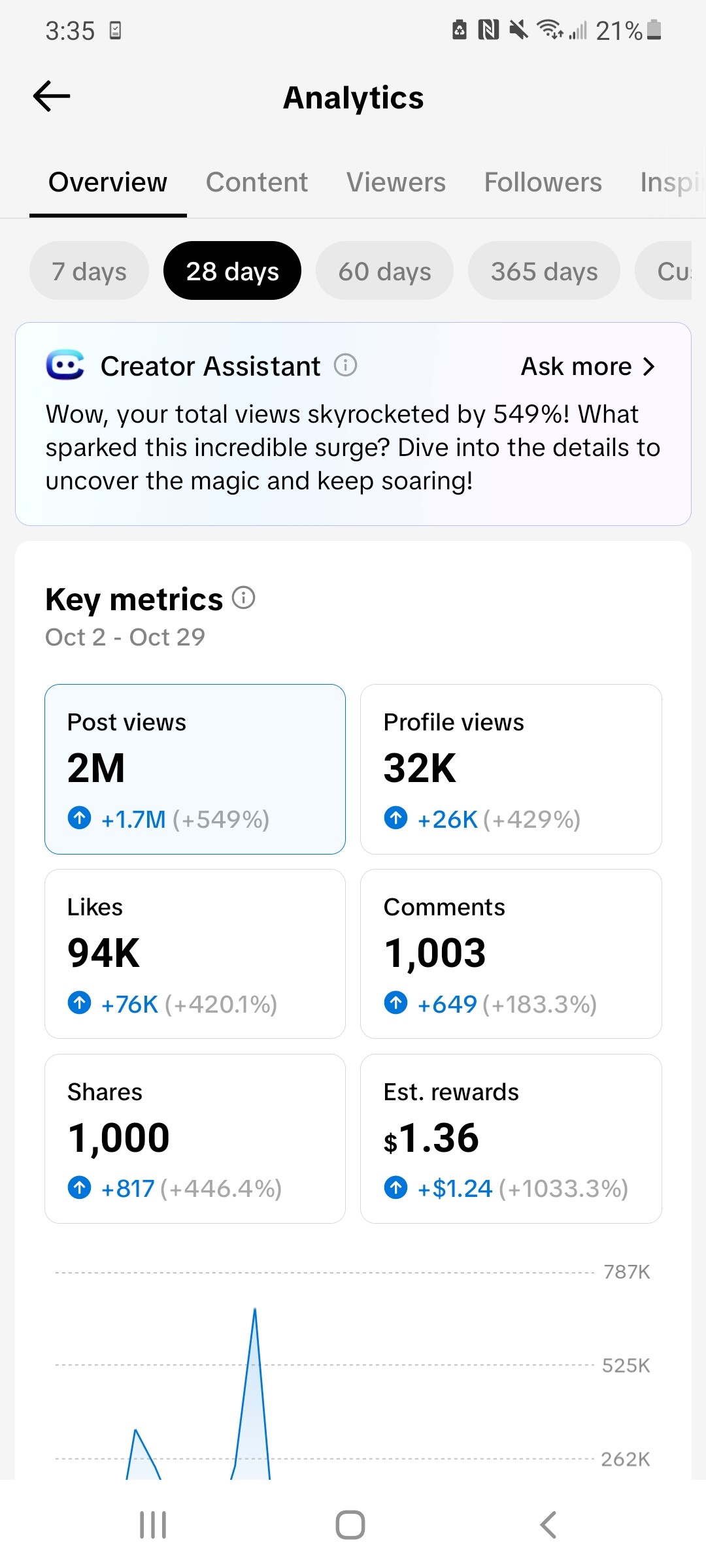Image resolution: width=706 pixels, height=1568 pixels.
Task: Select the Profile views metric card
Action: pyautogui.click(x=511, y=769)
